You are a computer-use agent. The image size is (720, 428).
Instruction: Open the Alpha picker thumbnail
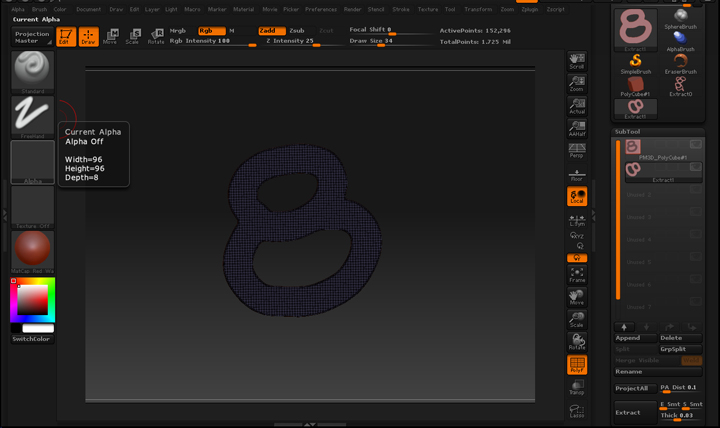[x=32, y=162]
